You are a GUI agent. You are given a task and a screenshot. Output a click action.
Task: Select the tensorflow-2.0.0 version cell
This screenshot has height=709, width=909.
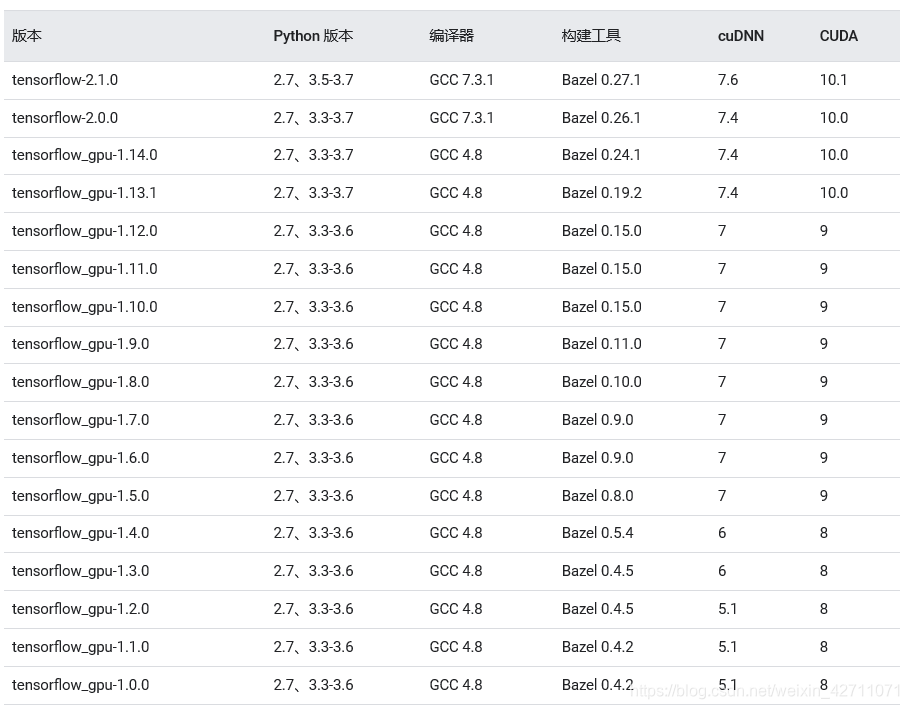click(65, 118)
